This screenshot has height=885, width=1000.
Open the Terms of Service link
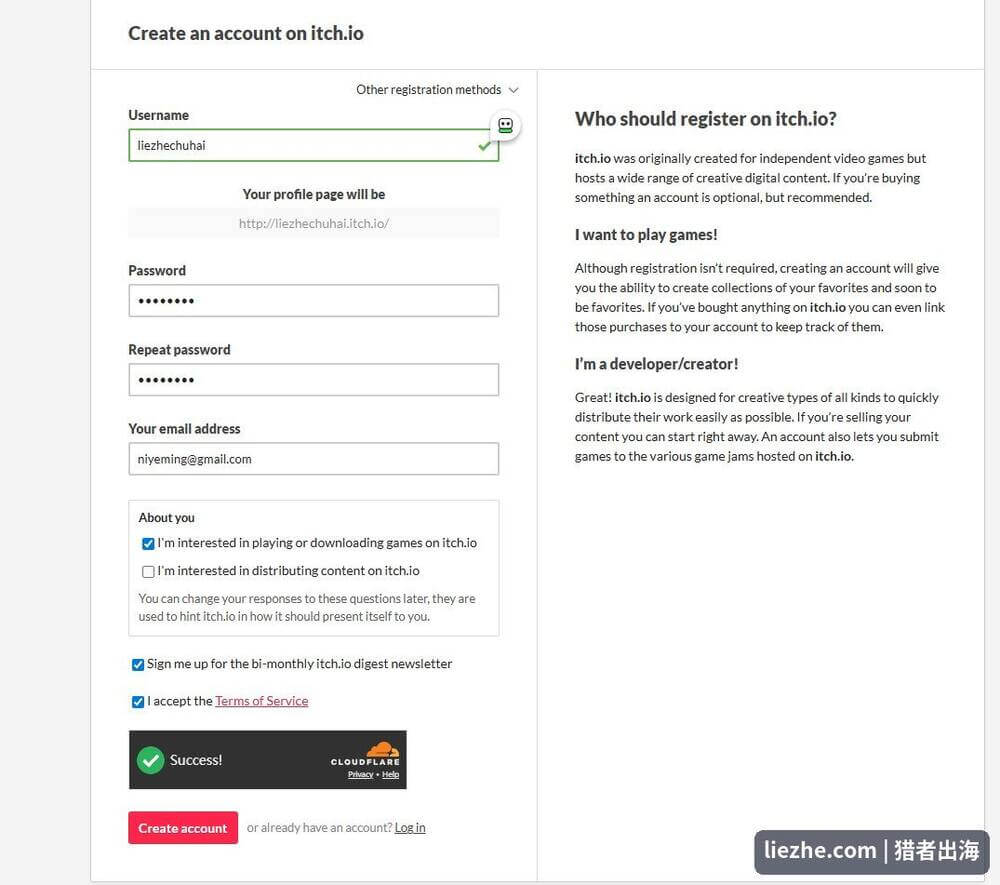pyautogui.click(x=261, y=701)
